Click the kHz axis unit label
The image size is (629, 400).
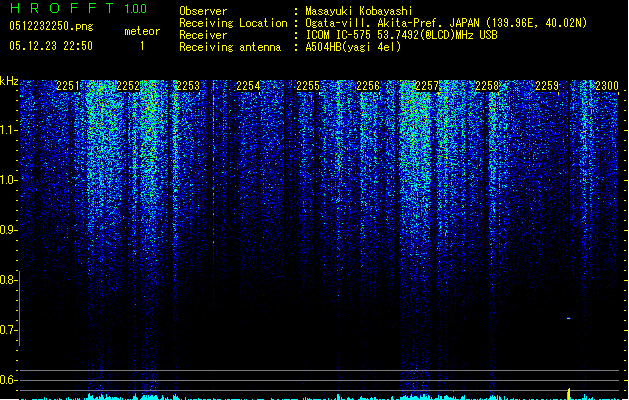[9, 81]
